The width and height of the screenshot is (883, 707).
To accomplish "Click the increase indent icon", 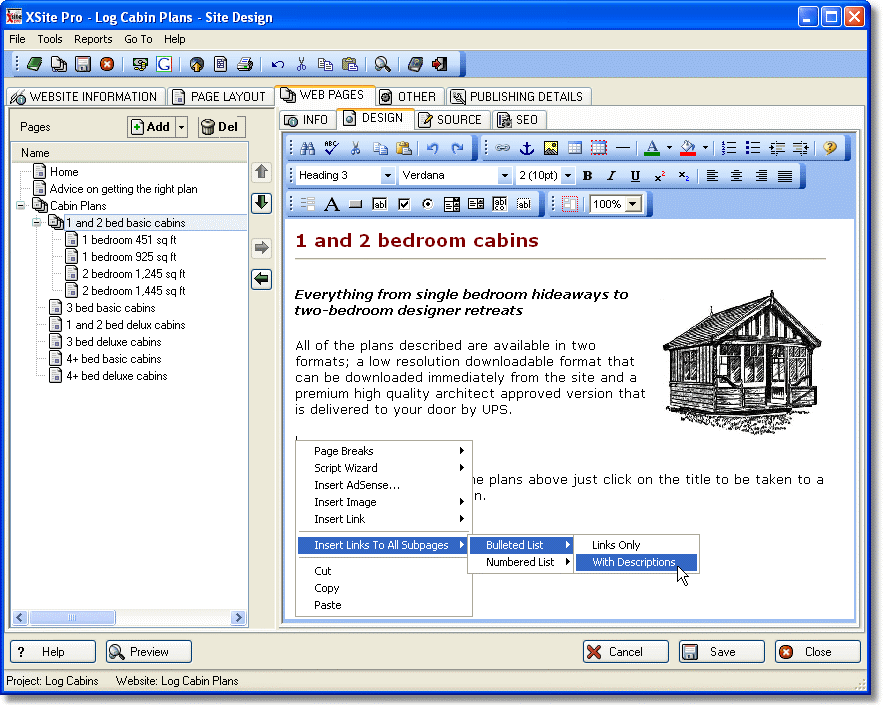I will point(800,148).
